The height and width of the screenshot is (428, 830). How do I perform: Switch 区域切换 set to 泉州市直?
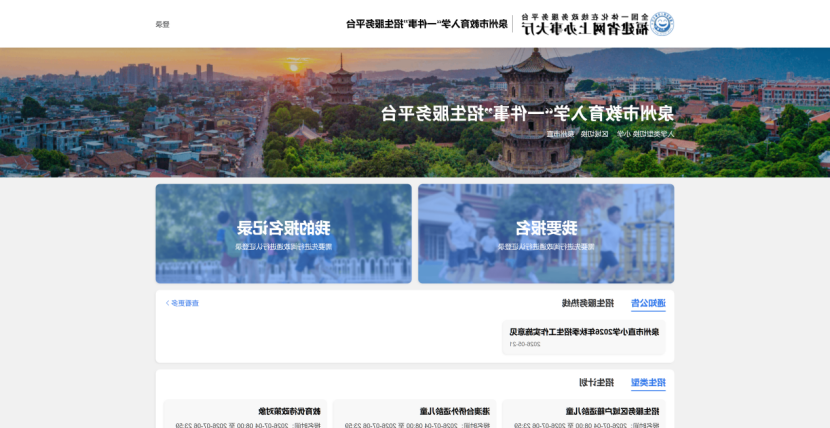point(579,134)
